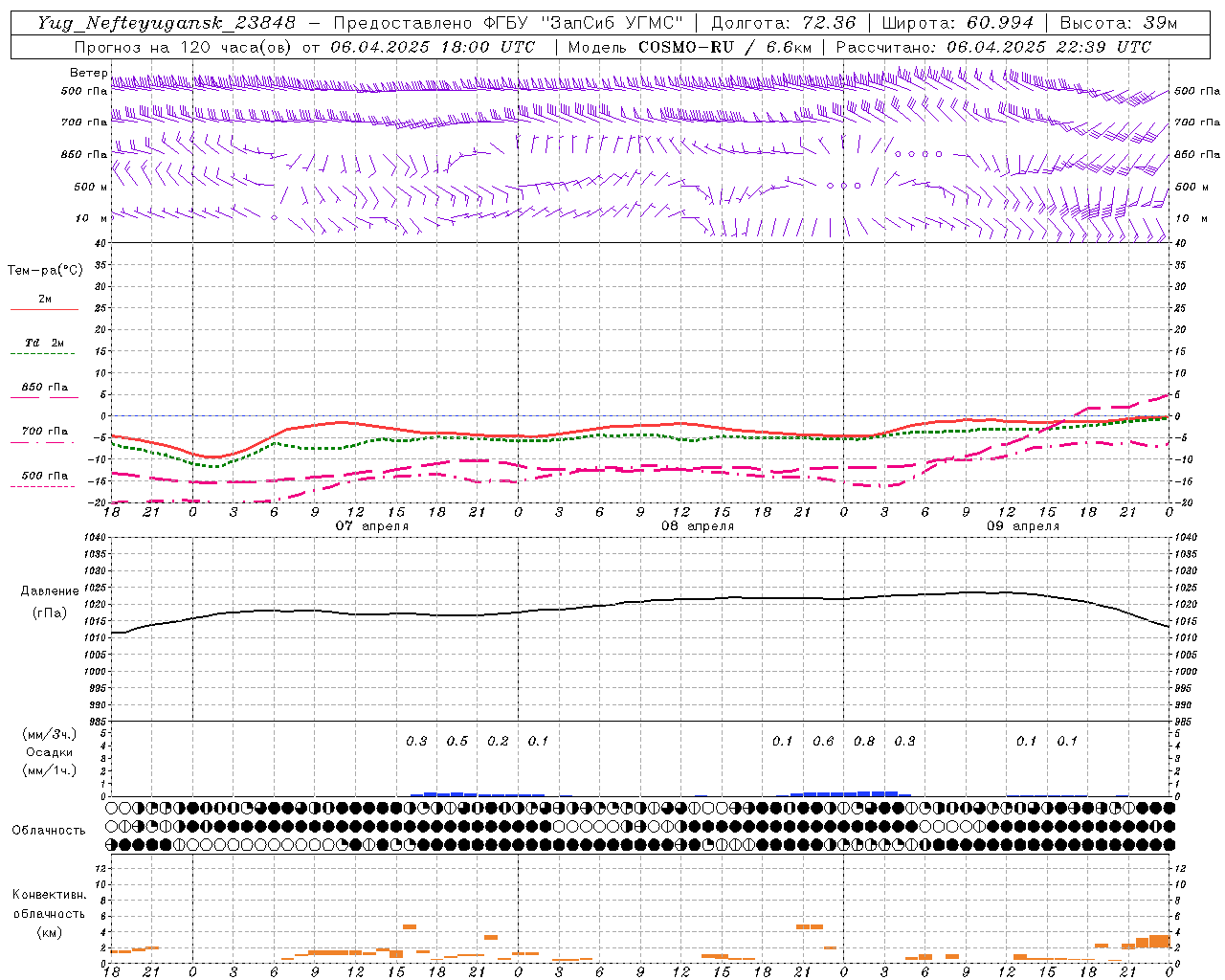The image size is (1225, 980).
Task: Select the 'Широта: 60.994' header field
Action: [x=957, y=23]
